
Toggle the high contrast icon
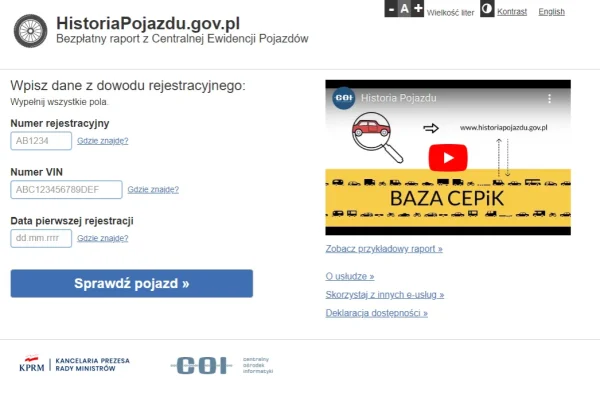click(487, 9)
